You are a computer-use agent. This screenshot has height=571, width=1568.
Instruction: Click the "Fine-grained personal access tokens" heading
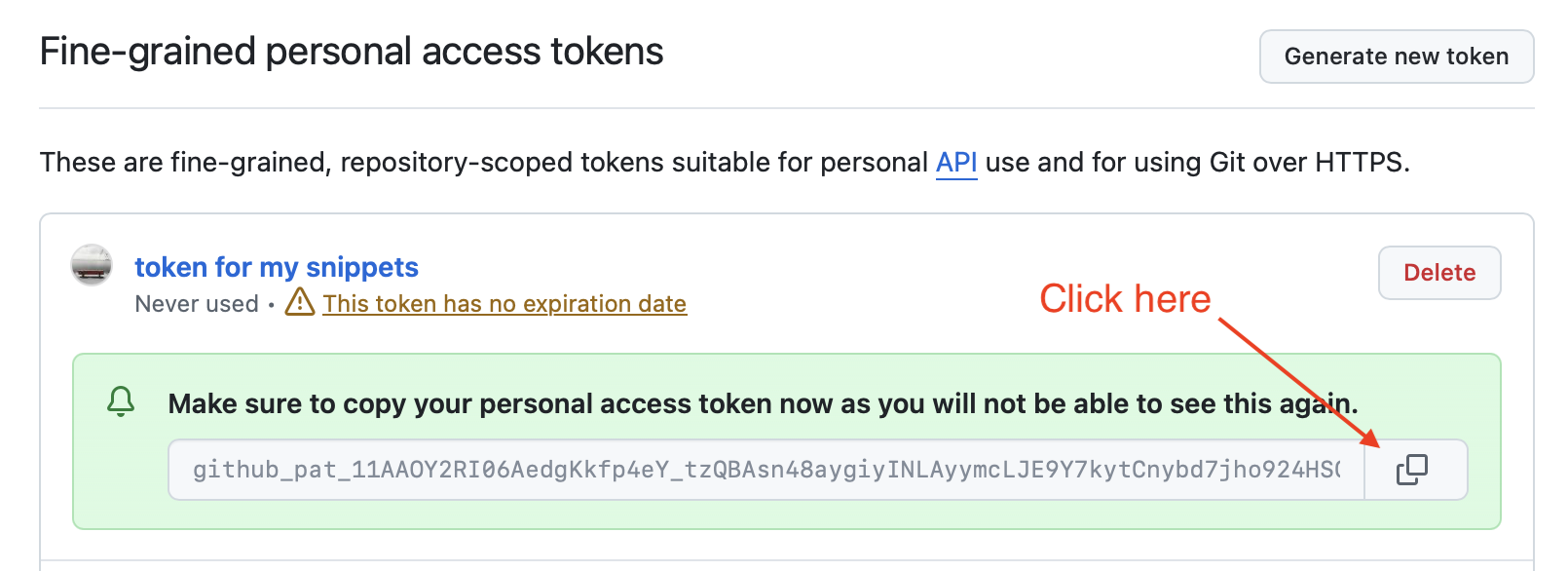352,52
